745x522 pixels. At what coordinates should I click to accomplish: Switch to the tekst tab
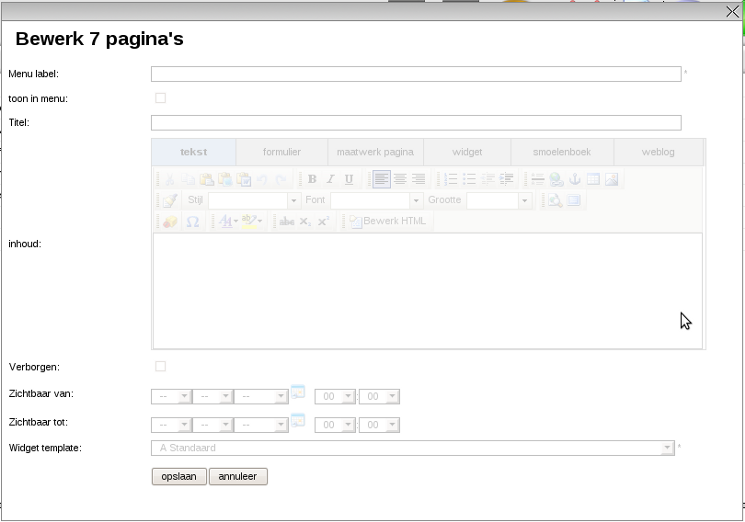point(193,152)
